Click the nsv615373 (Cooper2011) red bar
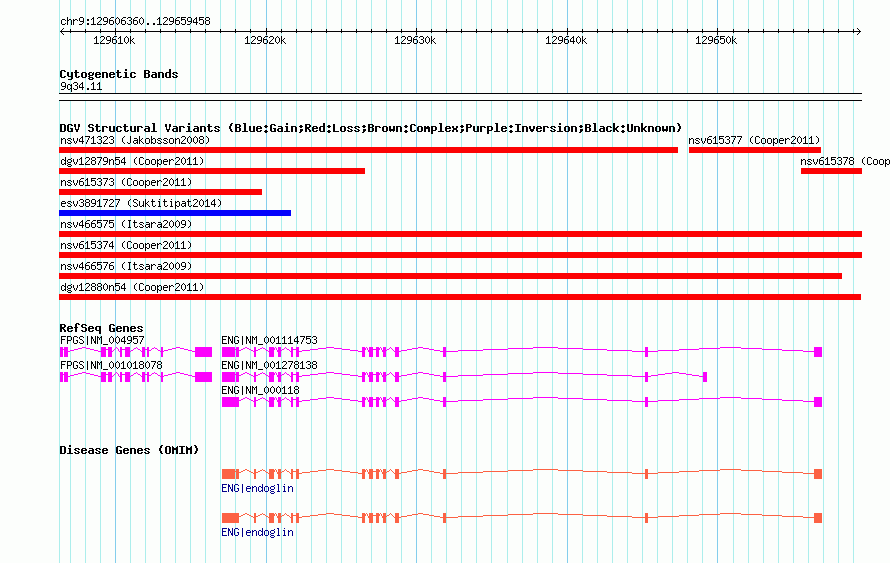 click(x=161, y=192)
